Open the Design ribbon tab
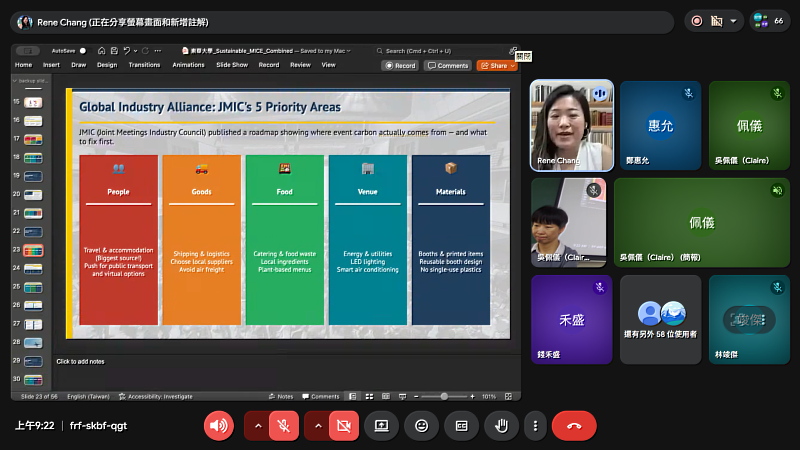The image size is (800, 450). (107, 65)
